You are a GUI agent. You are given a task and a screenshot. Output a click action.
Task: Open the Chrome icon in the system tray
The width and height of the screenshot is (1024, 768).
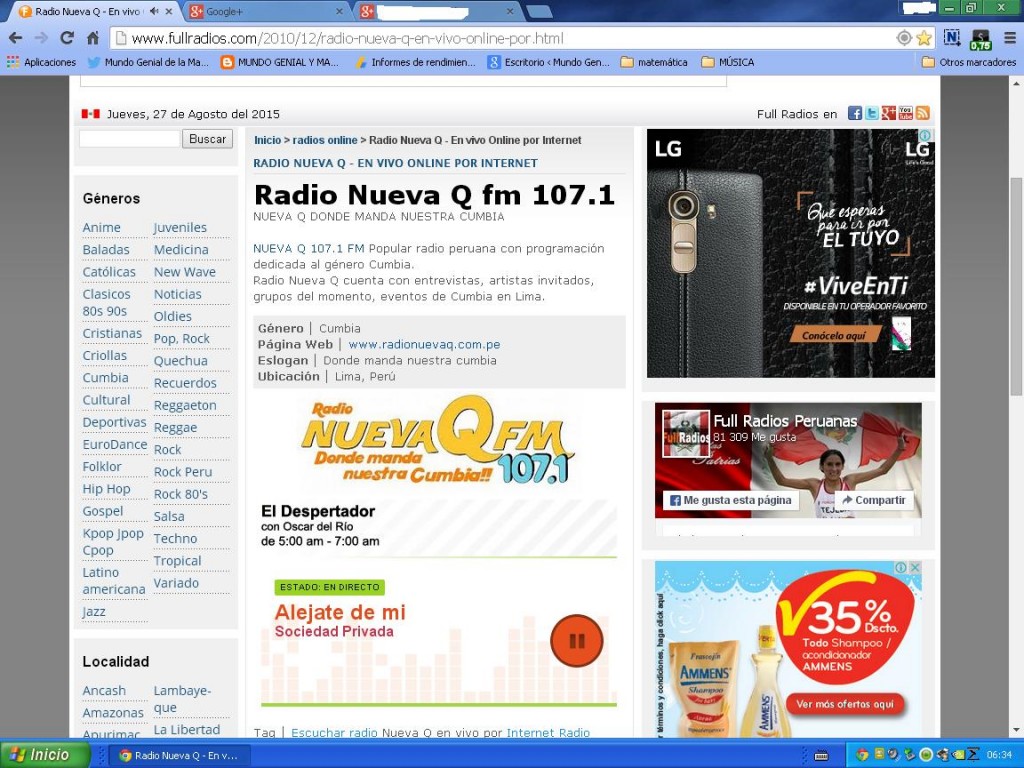point(861,754)
